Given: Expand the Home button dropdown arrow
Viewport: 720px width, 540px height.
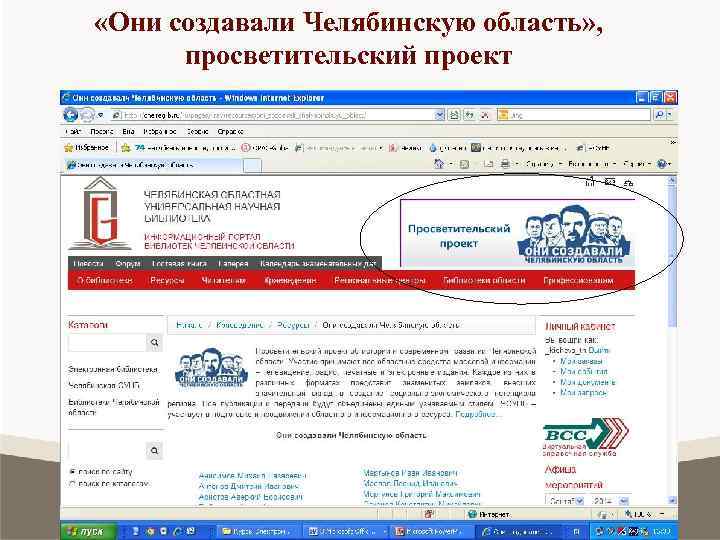Looking at the screenshot, I should coord(451,163).
